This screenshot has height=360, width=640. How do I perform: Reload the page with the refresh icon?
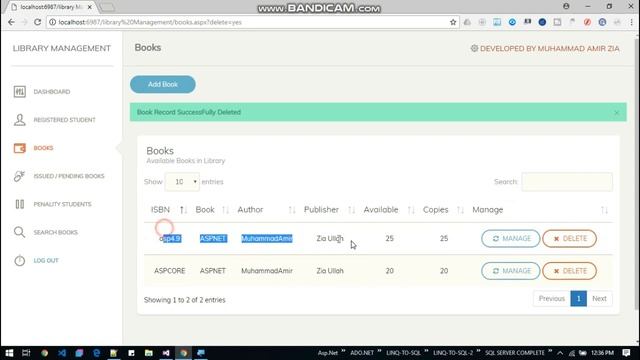[x=38, y=22]
